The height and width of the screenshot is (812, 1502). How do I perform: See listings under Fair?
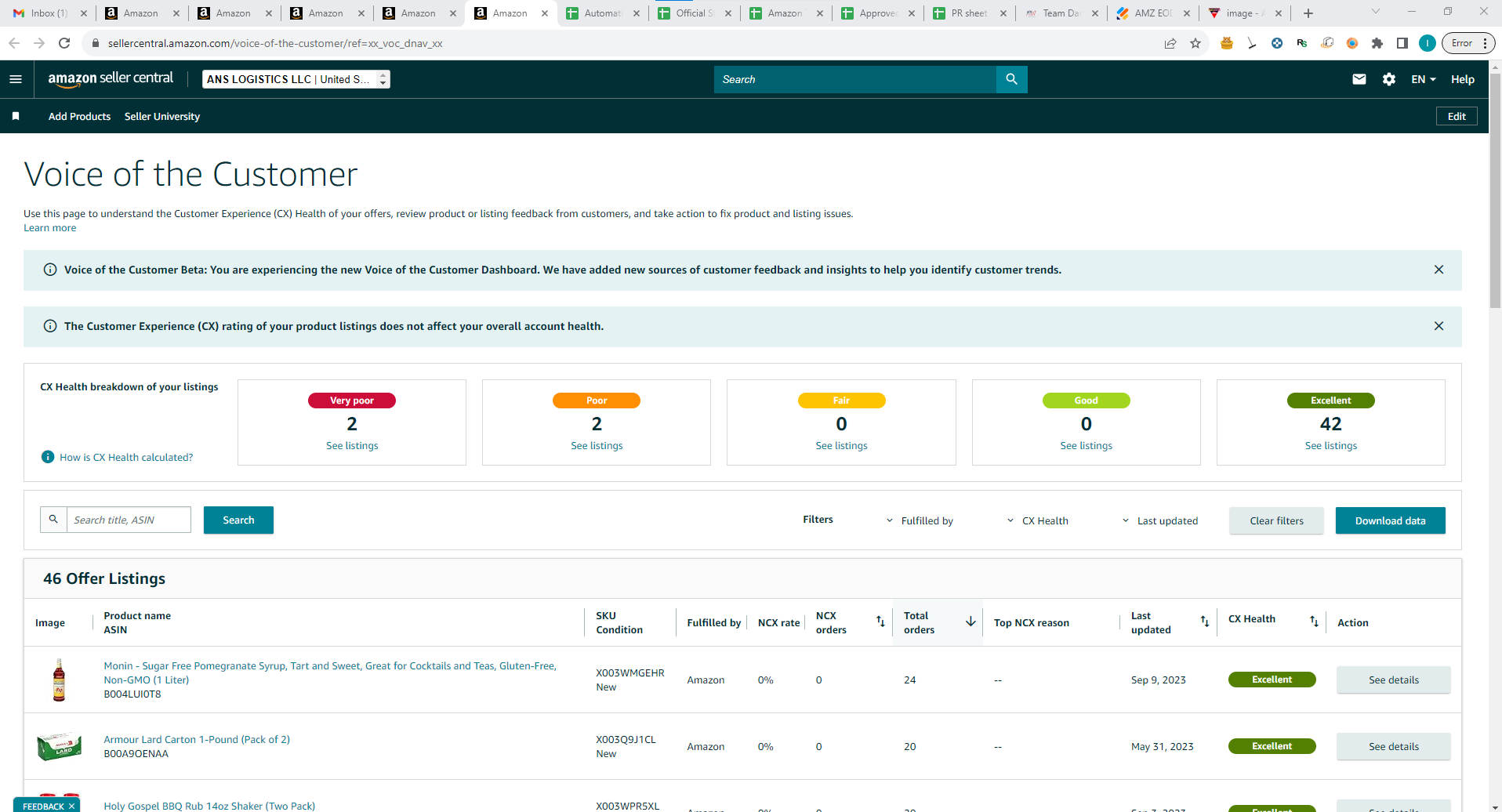[841, 445]
